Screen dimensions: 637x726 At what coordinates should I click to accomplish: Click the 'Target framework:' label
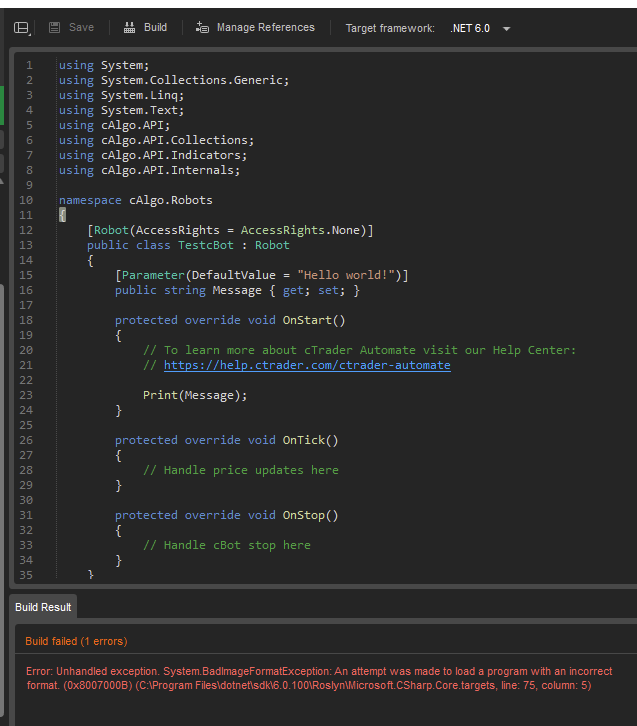pos(390,28)
